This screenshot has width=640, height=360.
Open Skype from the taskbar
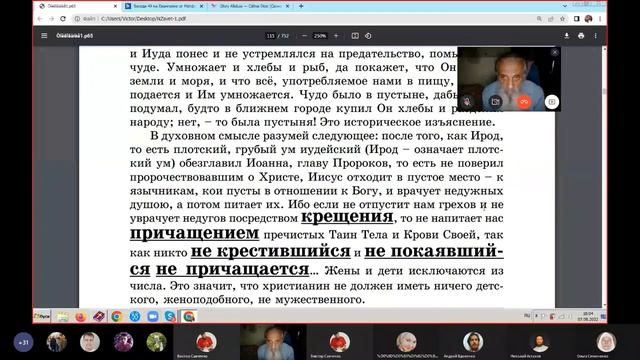170,316
